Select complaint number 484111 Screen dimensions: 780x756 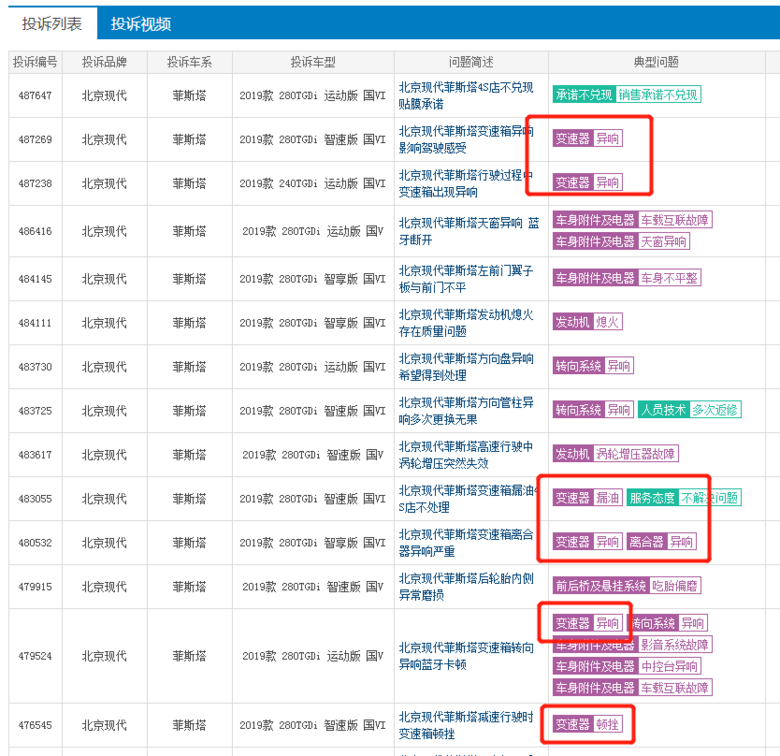pyautogui.click(x=35, y=323)
